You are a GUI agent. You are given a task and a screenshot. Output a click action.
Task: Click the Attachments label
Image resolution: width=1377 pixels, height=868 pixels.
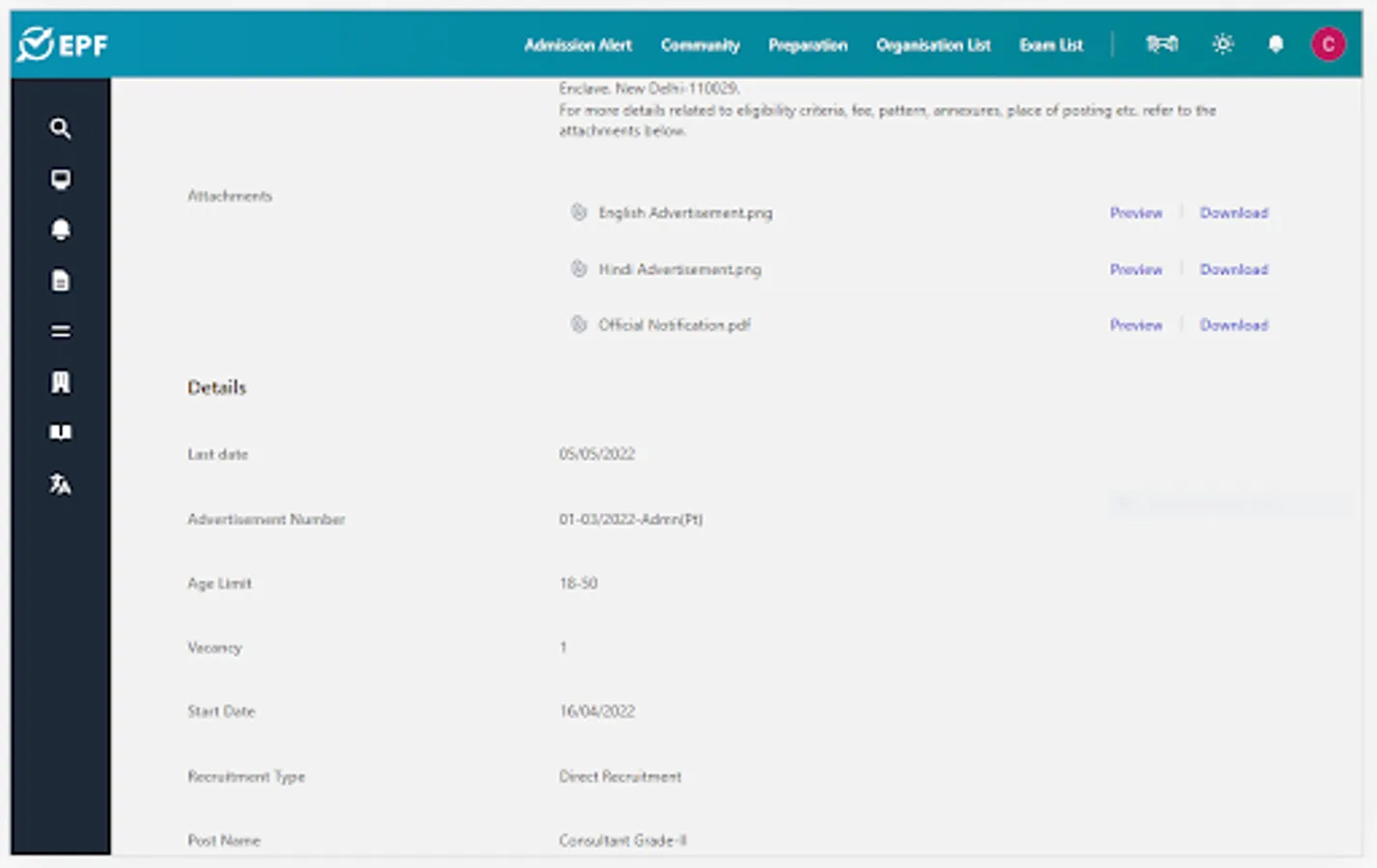coord(230,196)
